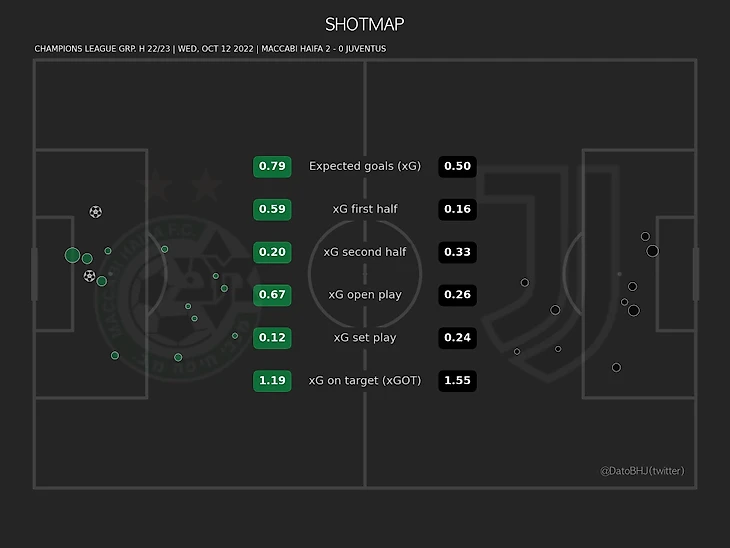Click the xG first half label

pos(365,209)
